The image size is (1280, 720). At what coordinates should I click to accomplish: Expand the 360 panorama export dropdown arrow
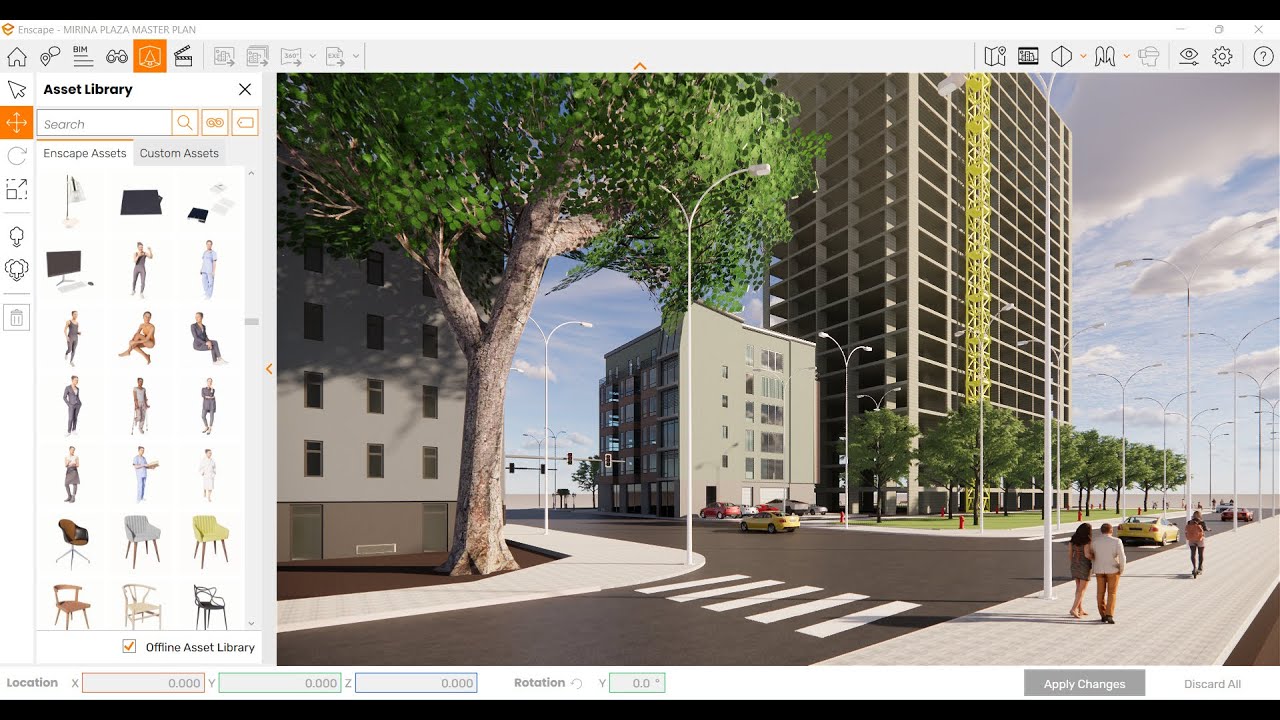point(313,56)
